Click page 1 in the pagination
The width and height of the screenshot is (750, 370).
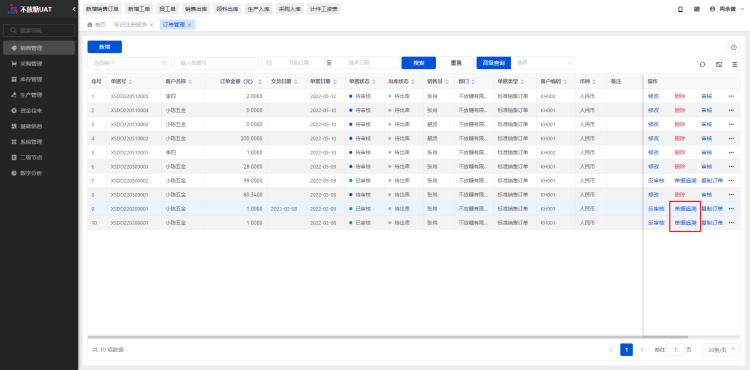pos(627,350)
